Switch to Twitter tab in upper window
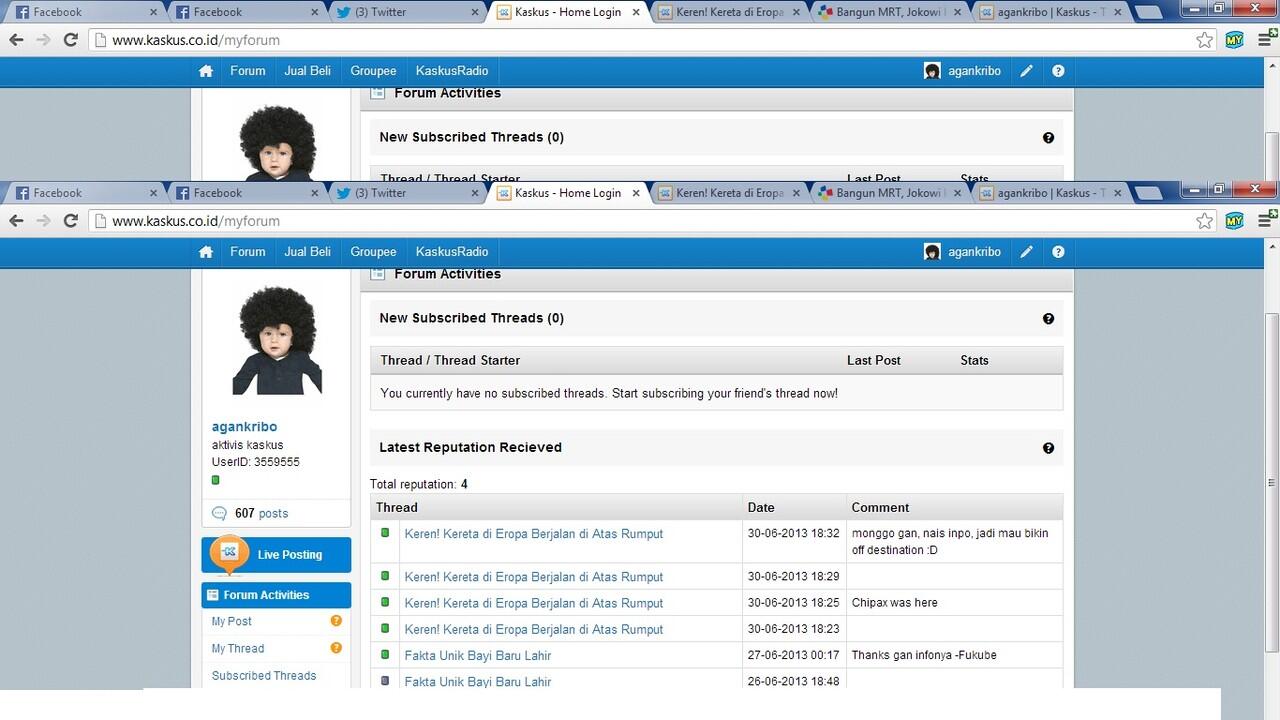1280x720 pixels. tap(406, 12)
